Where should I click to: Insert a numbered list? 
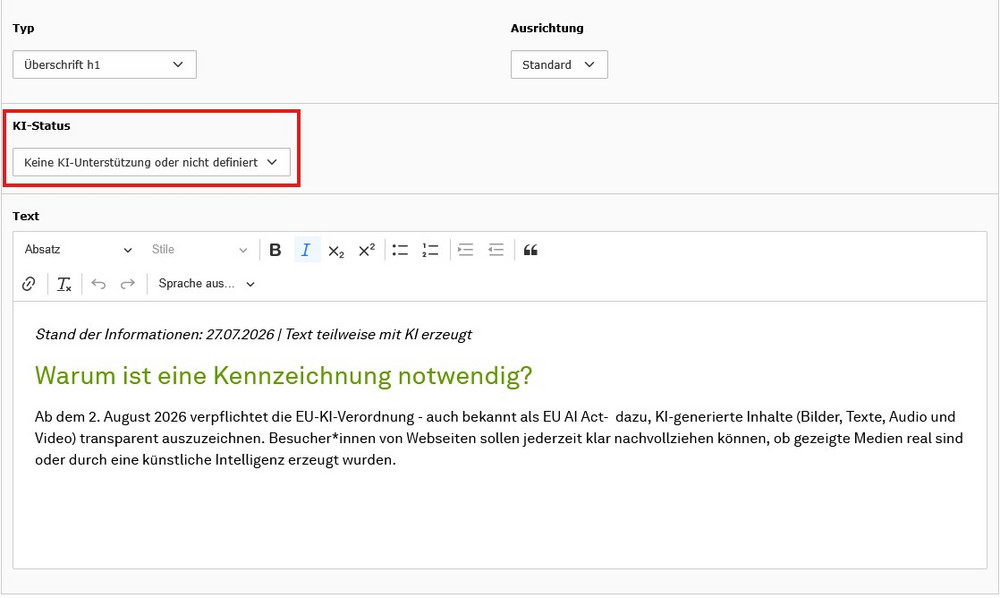pos(430,250)
